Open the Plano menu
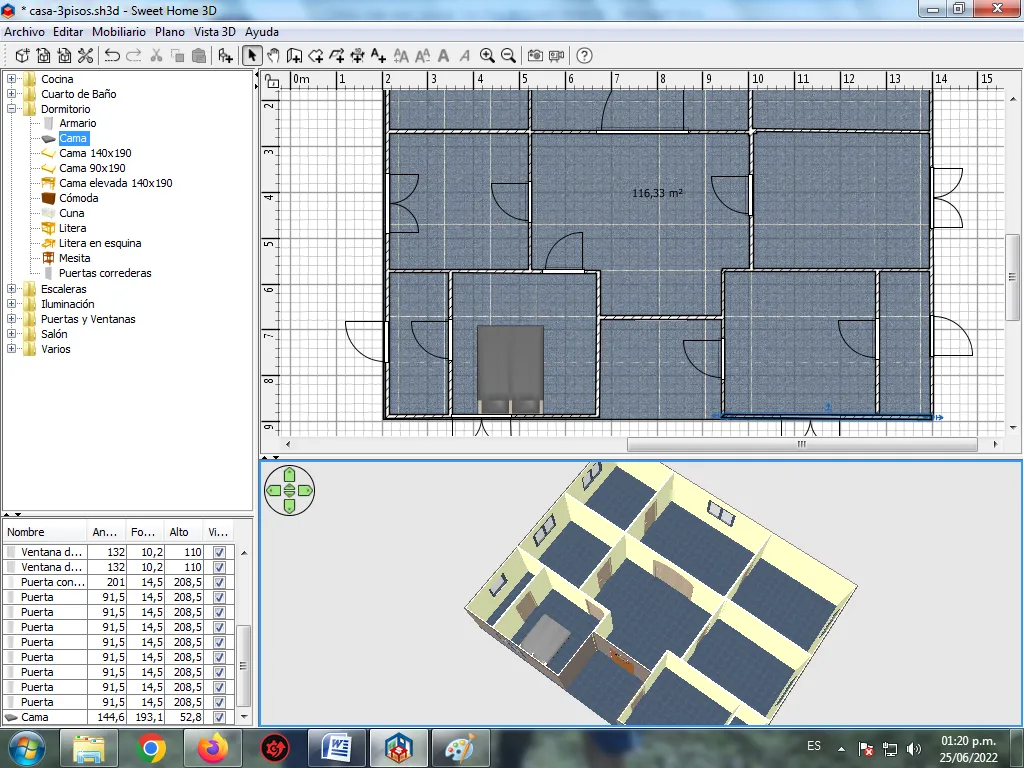Screen dimensions: 1024x768 170,32
